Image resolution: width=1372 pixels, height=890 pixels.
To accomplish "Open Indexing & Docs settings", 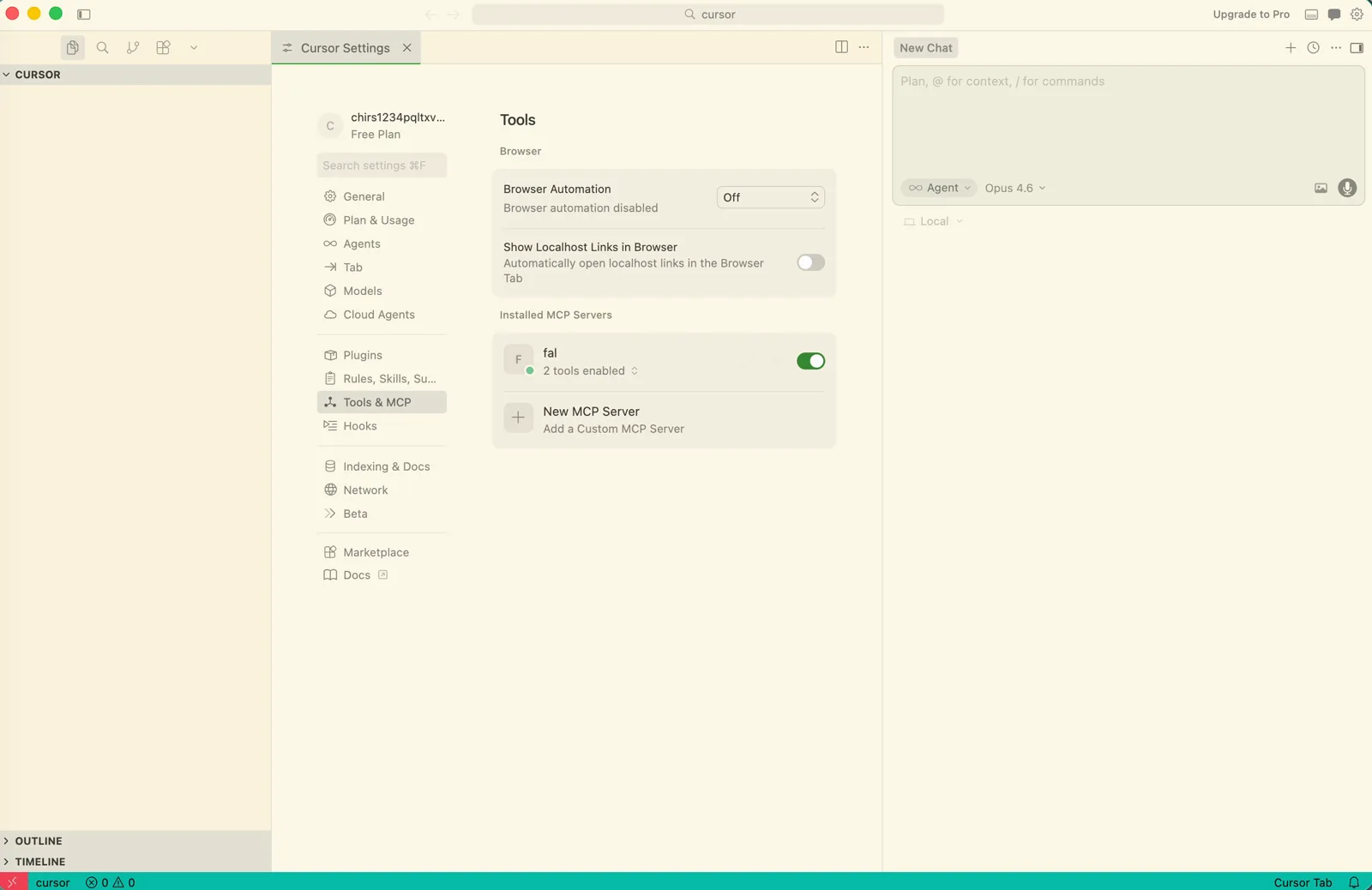I will point(382,466).
